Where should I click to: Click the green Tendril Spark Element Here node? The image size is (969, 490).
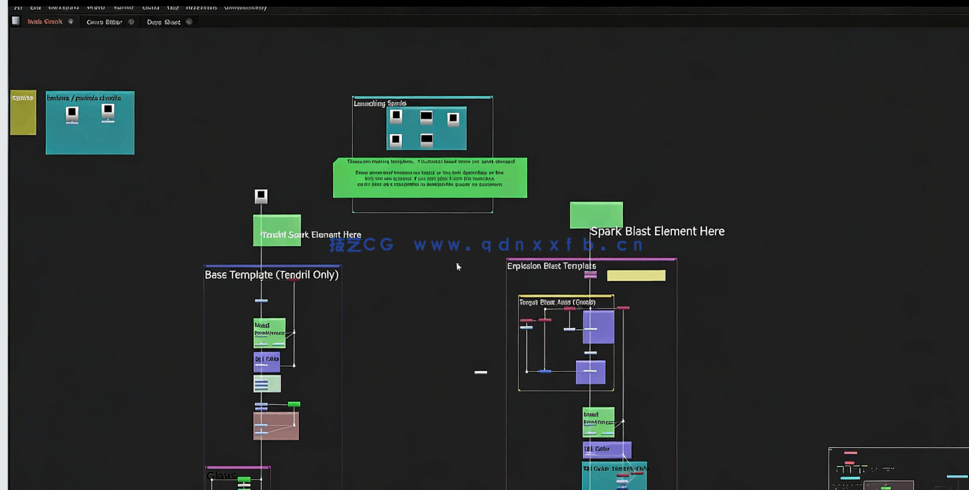pos(277,230)
